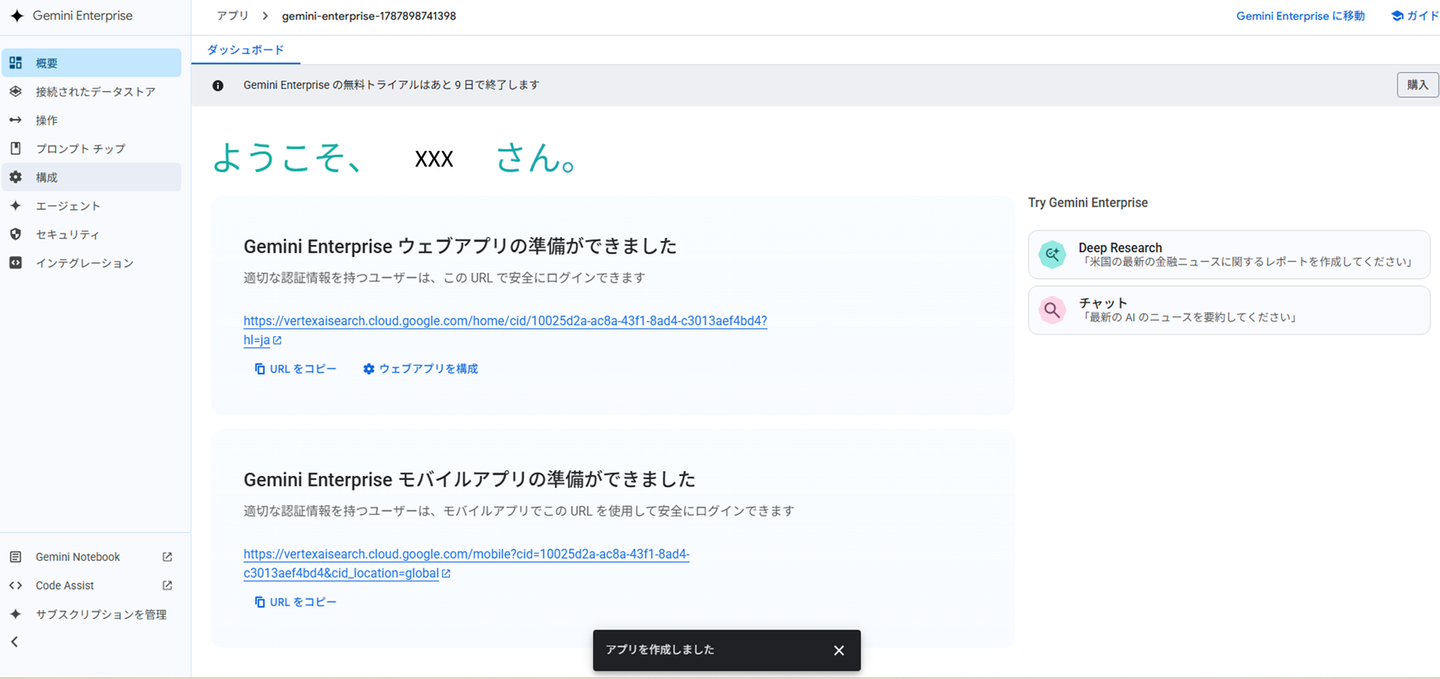Viewport: 1440px width, 679px height.
Task: Click Gemini Enterprise に移動 link
Action: [x=1300, y=16]
